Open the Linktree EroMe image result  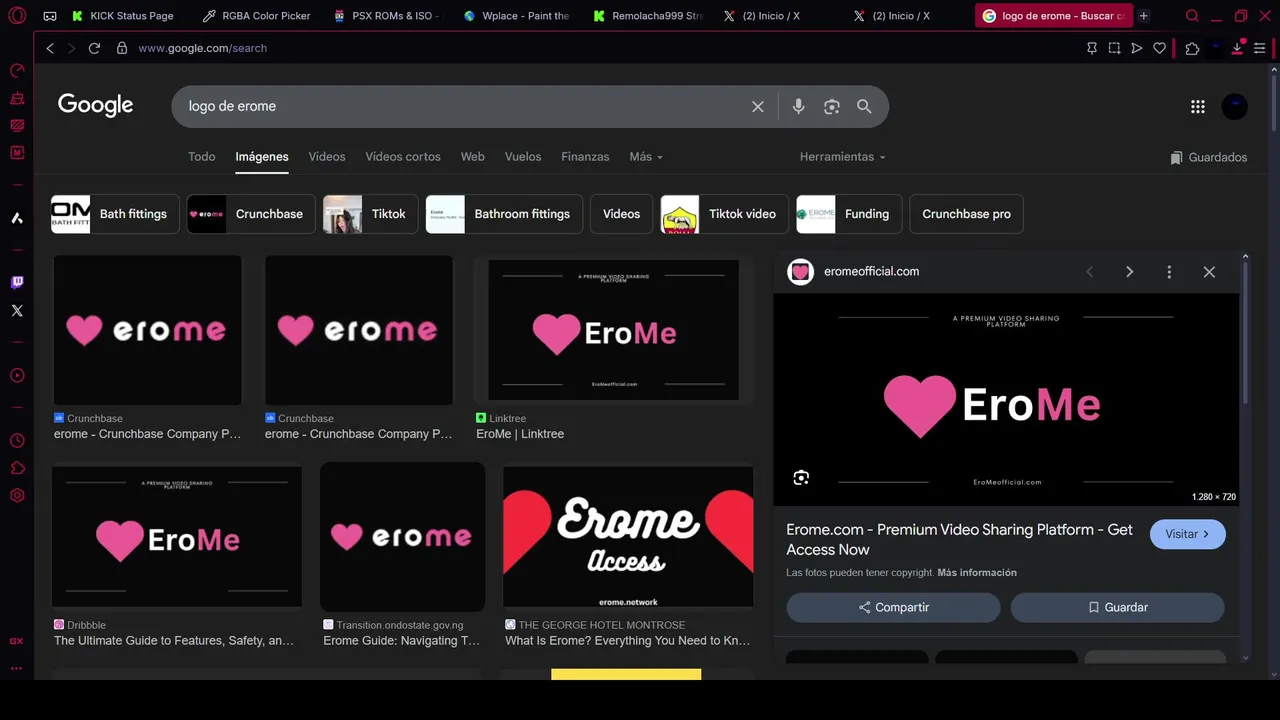pyautogui.click(x=613, y=330)
